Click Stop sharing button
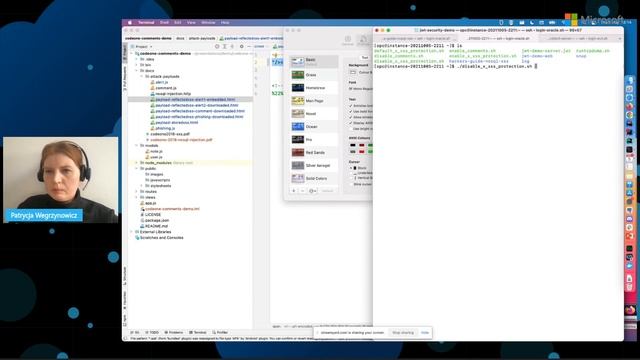The height and width of the screenshot is (360, 640). tap(403, 333)
